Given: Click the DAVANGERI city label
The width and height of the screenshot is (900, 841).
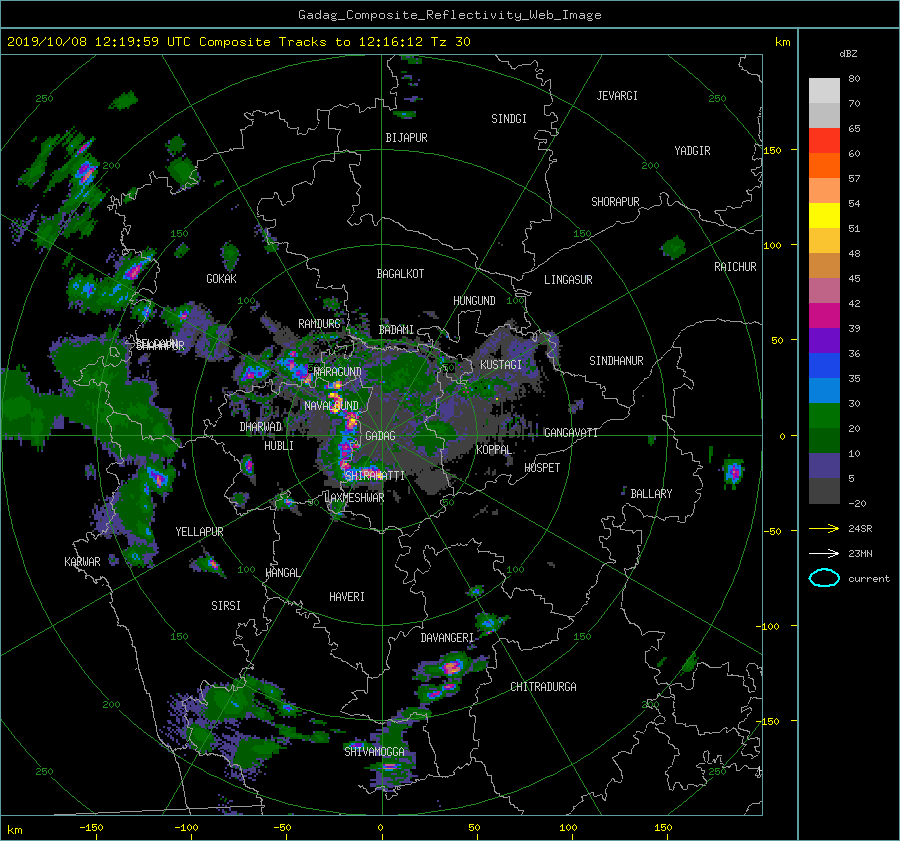Looking at the screenshot, I should [447, 638].
